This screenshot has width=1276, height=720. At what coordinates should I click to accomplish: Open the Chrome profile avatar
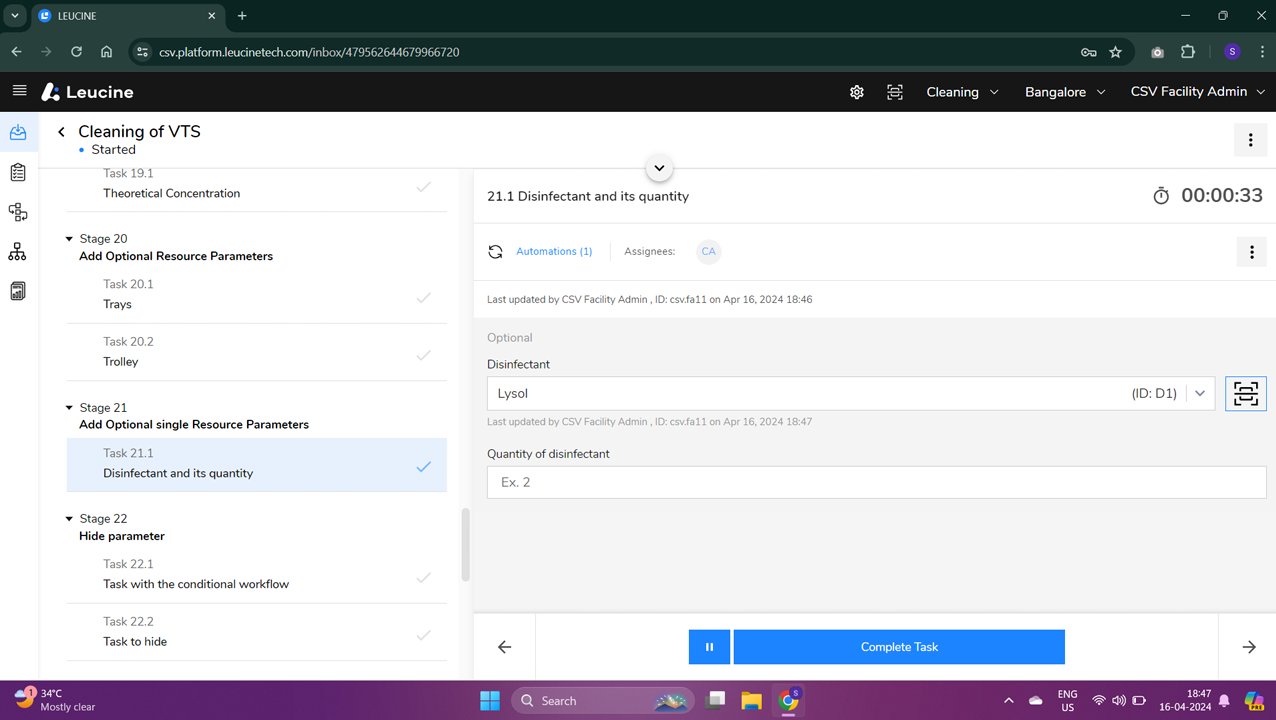(x=1232, y=52)
